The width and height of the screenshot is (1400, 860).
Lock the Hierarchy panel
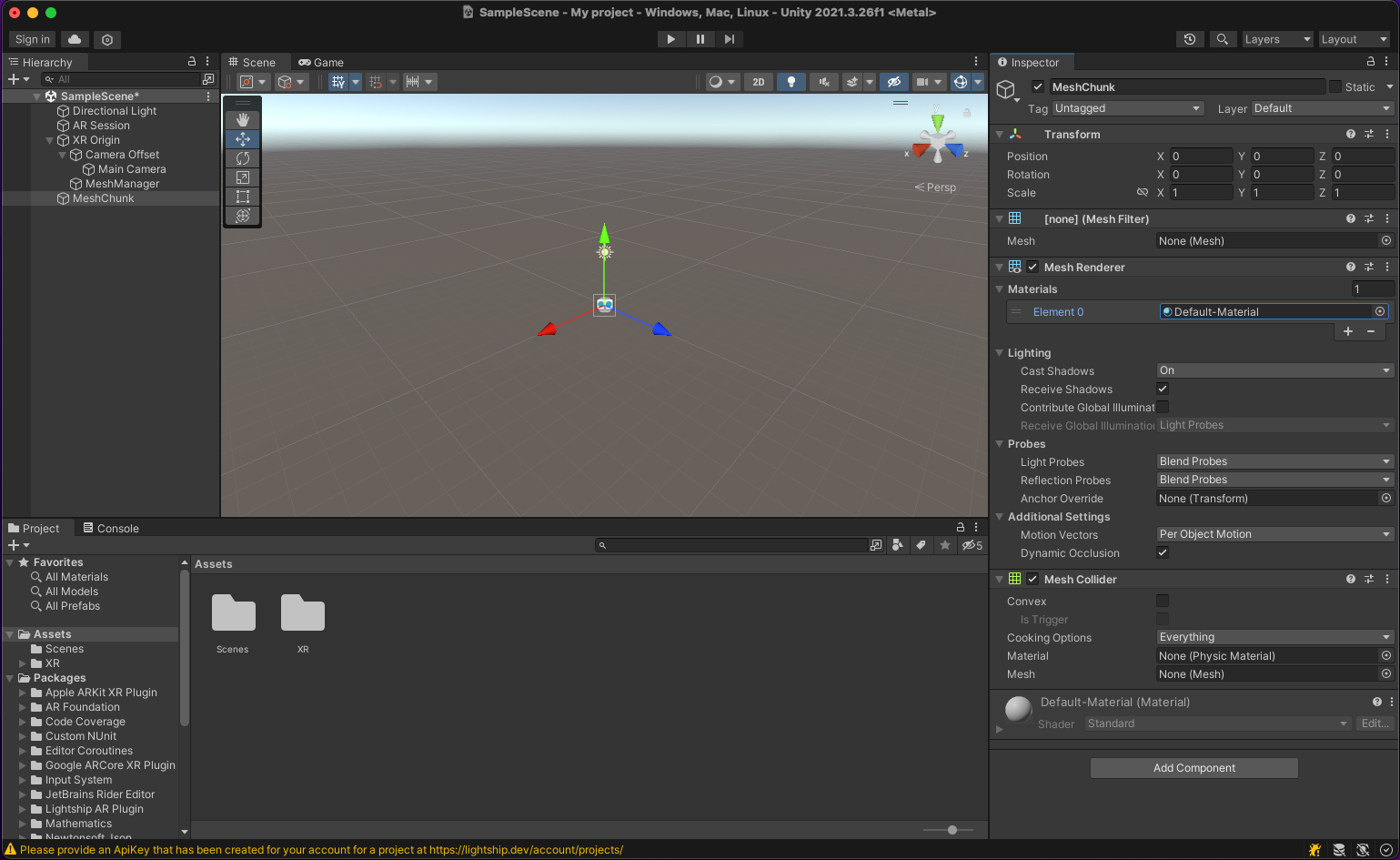click(x=192, y=62)
